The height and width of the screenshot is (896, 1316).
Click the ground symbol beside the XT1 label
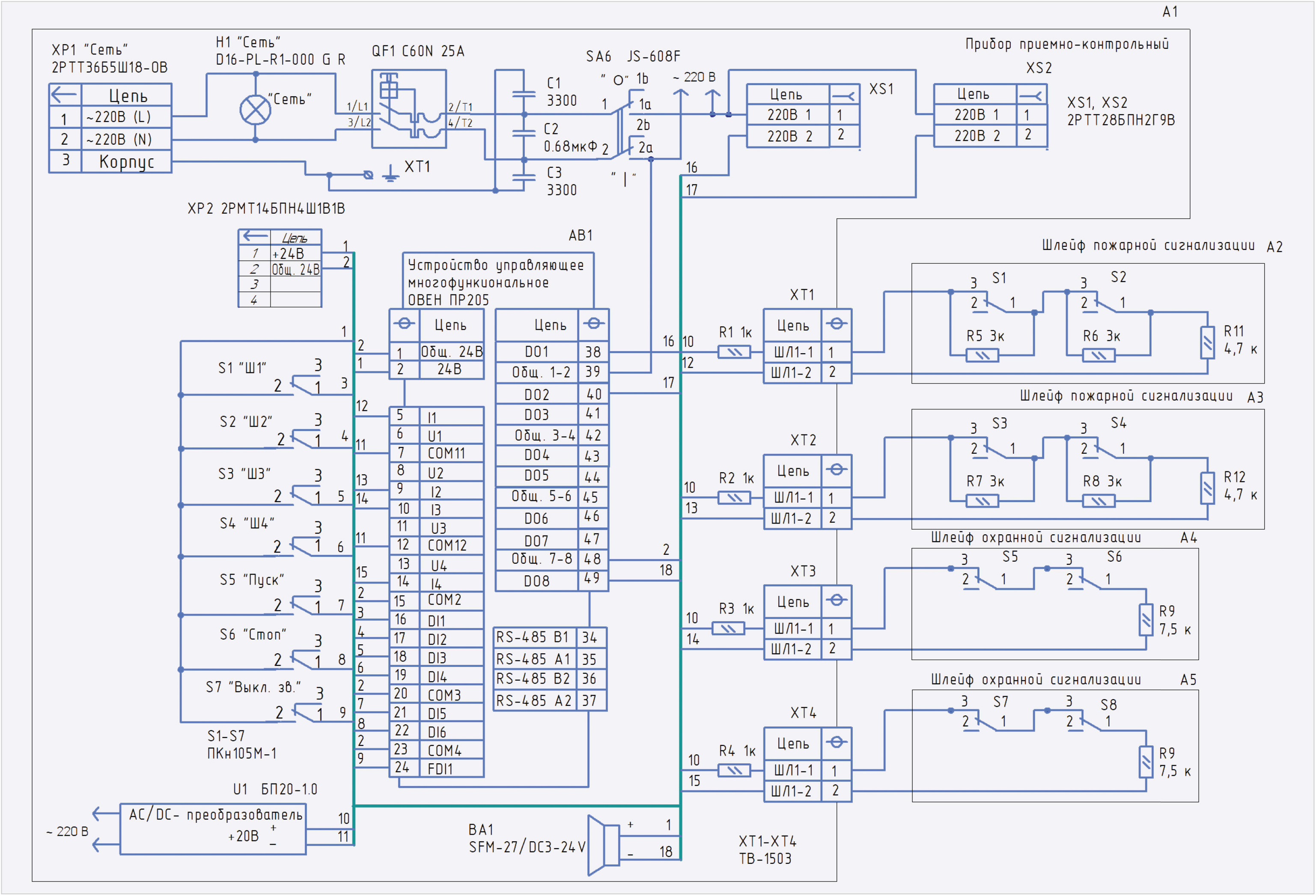(390, 173)
